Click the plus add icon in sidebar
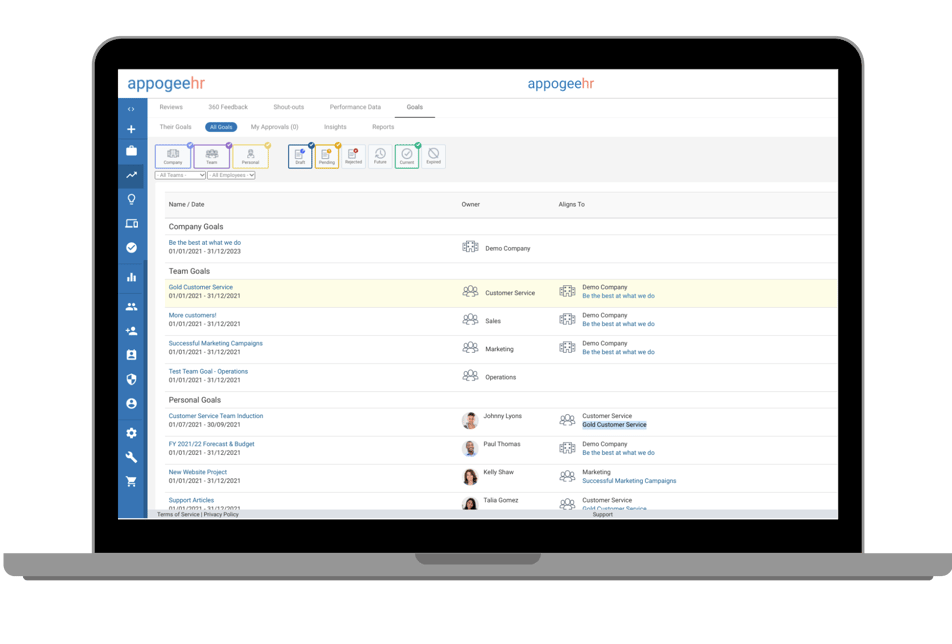 tap(131, 129)
